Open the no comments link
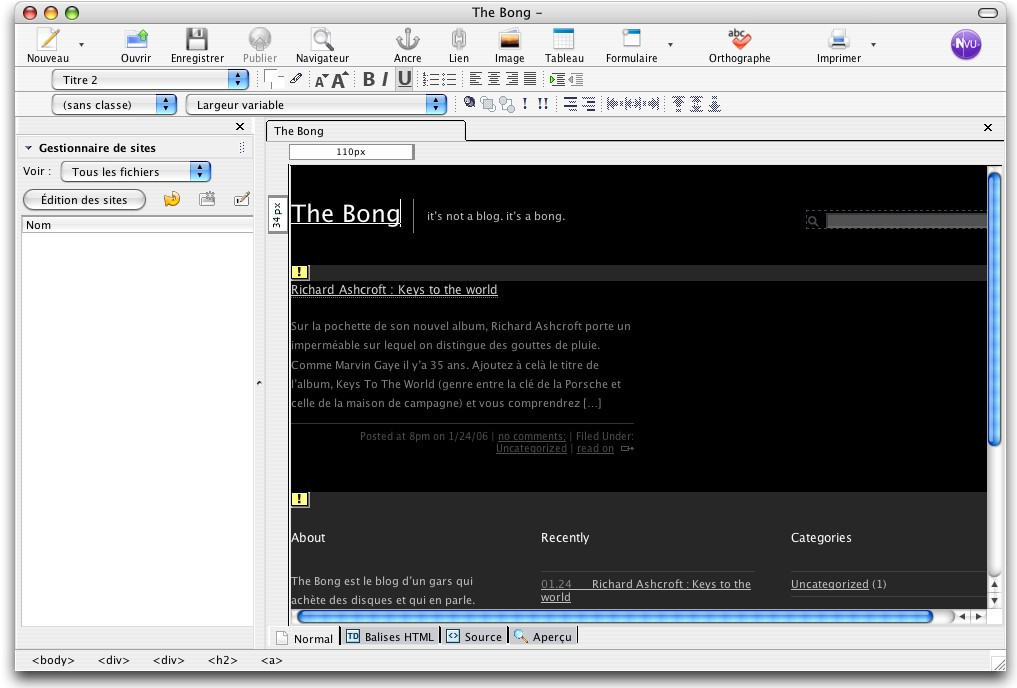The height and width of the screenshot is (688, 1017). point(532,436)
